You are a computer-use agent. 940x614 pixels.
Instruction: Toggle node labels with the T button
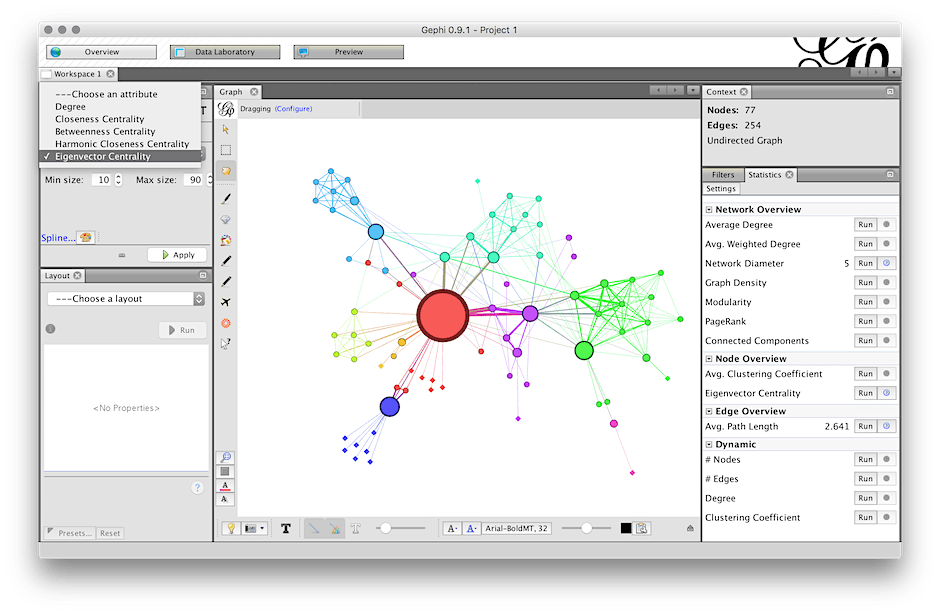pos(286,527)
